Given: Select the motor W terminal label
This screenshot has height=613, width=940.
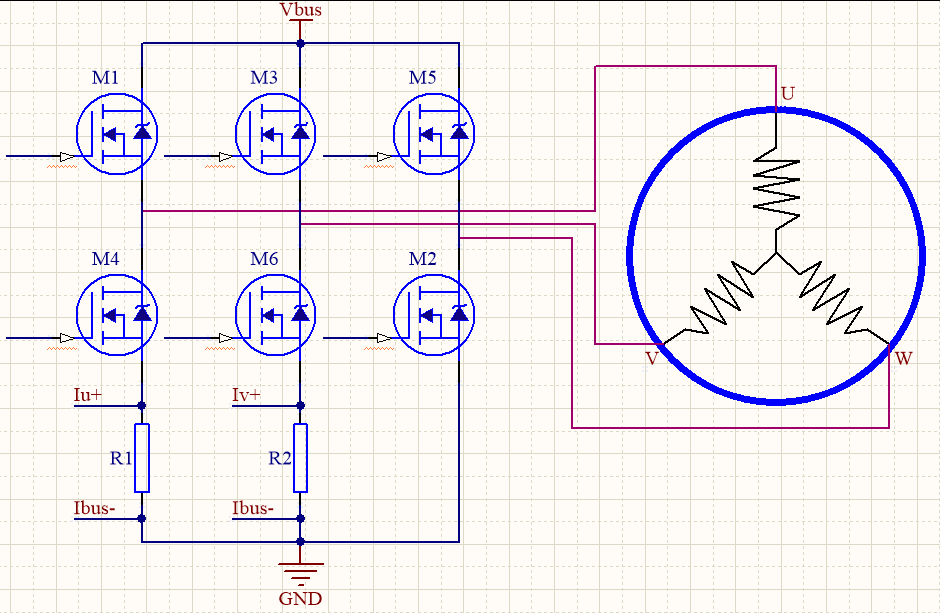Looking at the screenshot, I should tap(903, 358).
